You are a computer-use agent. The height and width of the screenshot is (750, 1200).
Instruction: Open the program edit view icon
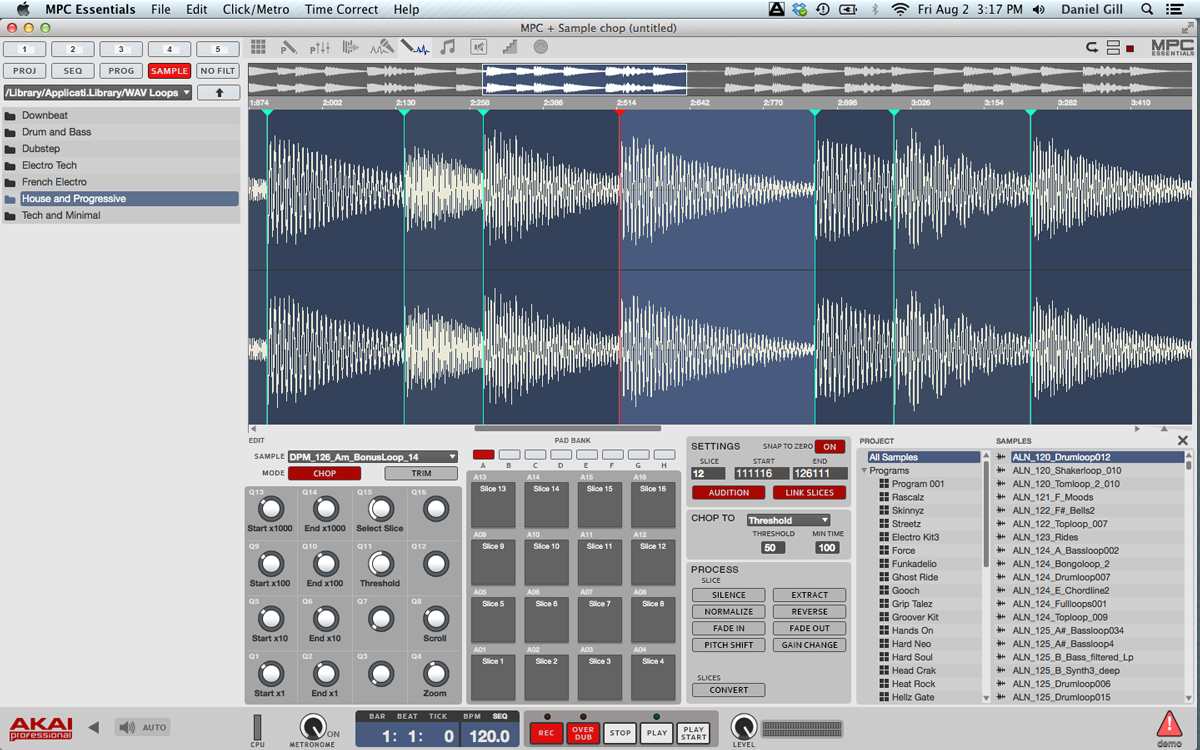pyautogui.click(x=289, y=47)
